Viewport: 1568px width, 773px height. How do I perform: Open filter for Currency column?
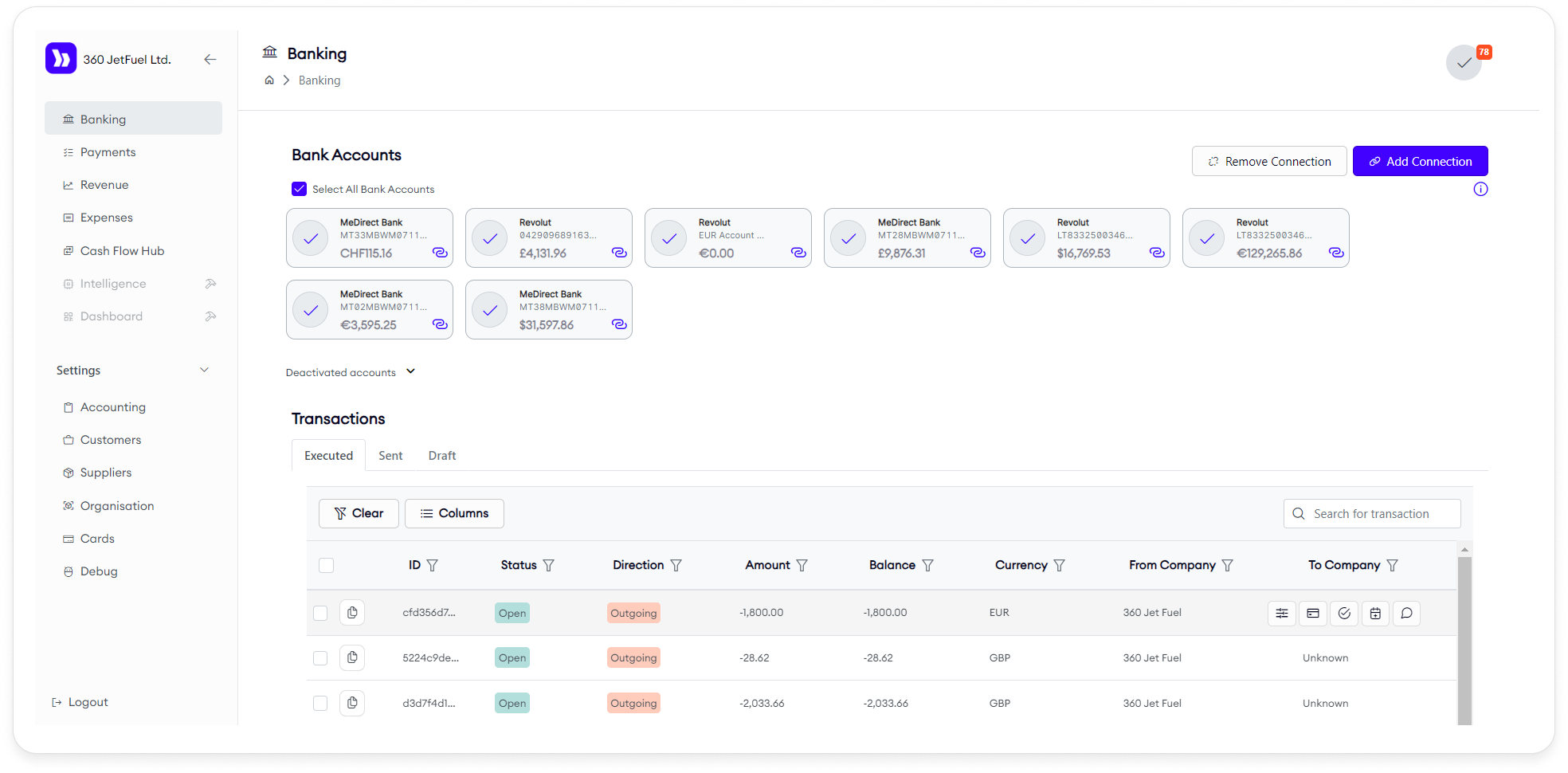pyautogui.click(x=1060, y=565)
